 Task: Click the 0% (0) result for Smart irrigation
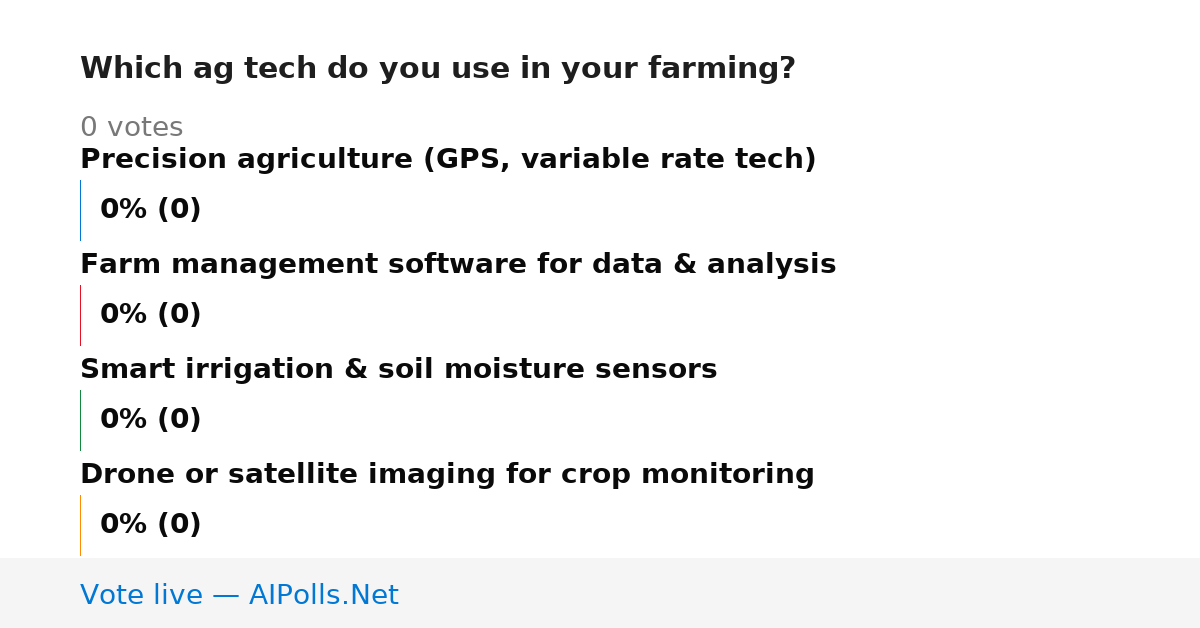[150, 420]
